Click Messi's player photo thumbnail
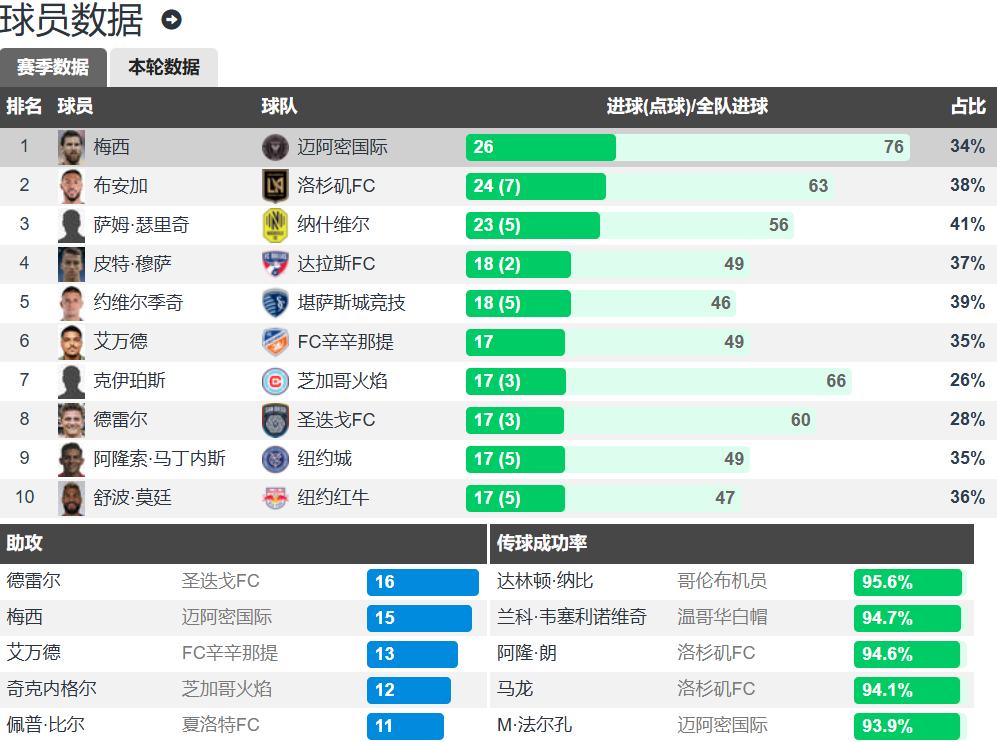997x742 pixels. pos(71,148)
